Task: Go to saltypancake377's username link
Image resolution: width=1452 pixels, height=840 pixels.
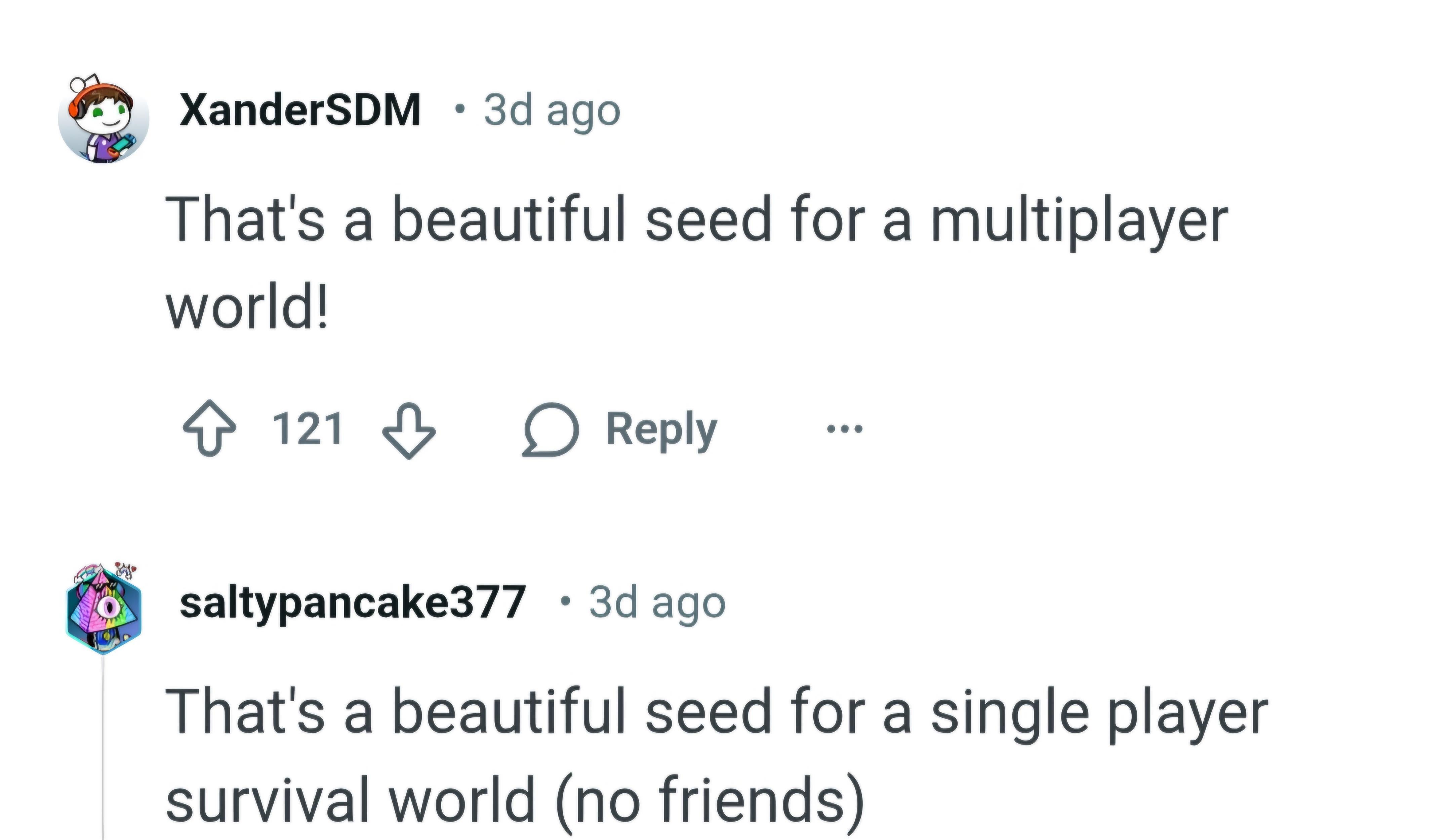Action: [x=352, y=603]
